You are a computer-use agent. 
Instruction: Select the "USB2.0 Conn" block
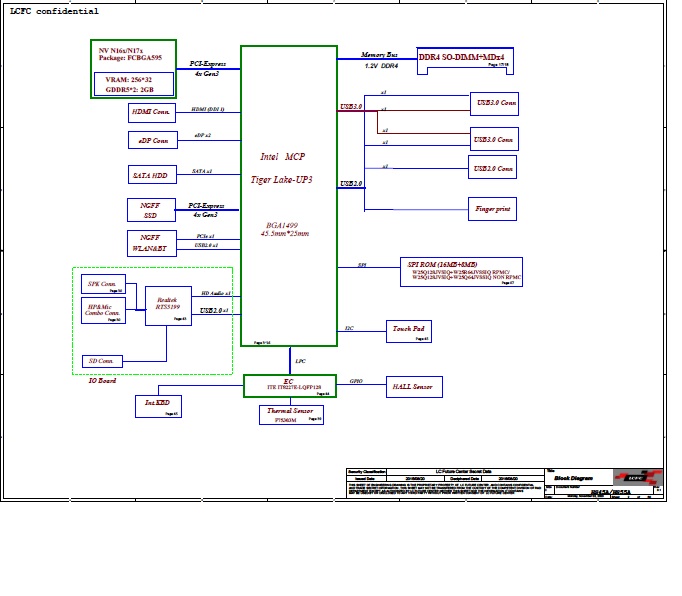pos(492,167)
